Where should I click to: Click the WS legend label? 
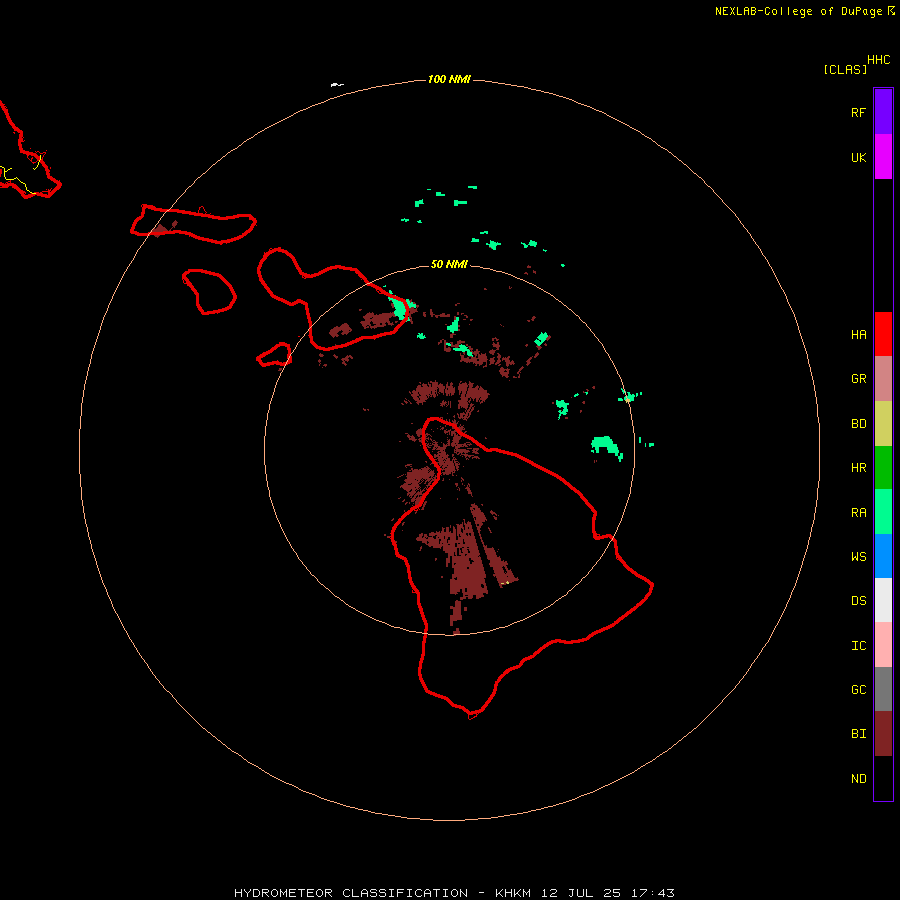tap(858, 557)
